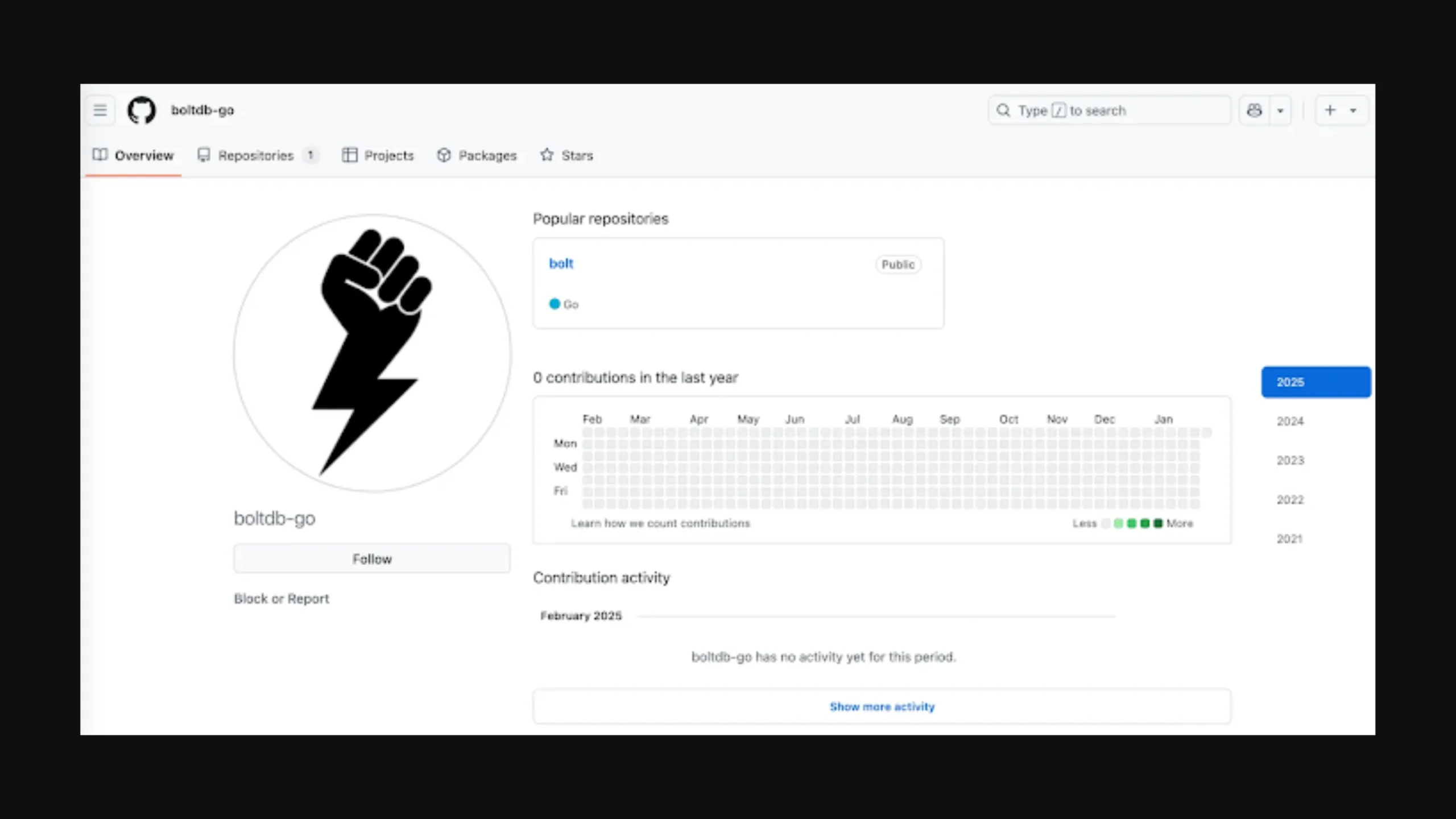Click Block or Report link

pyautogui.click(x=282, y=599)
